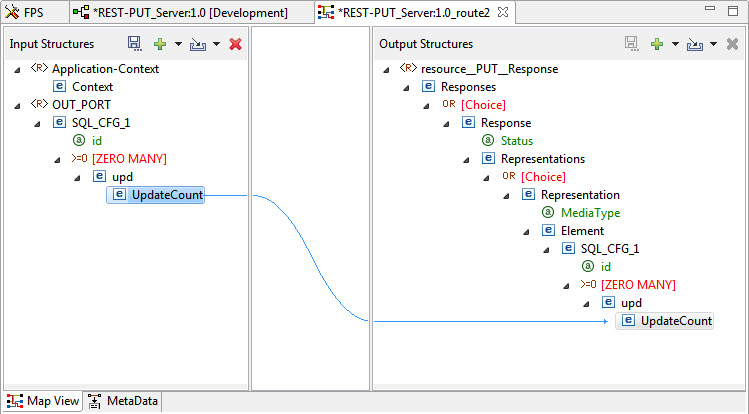The image size is (749, 414).
Task: Select the output id attribute
Action: coord(606,267)
